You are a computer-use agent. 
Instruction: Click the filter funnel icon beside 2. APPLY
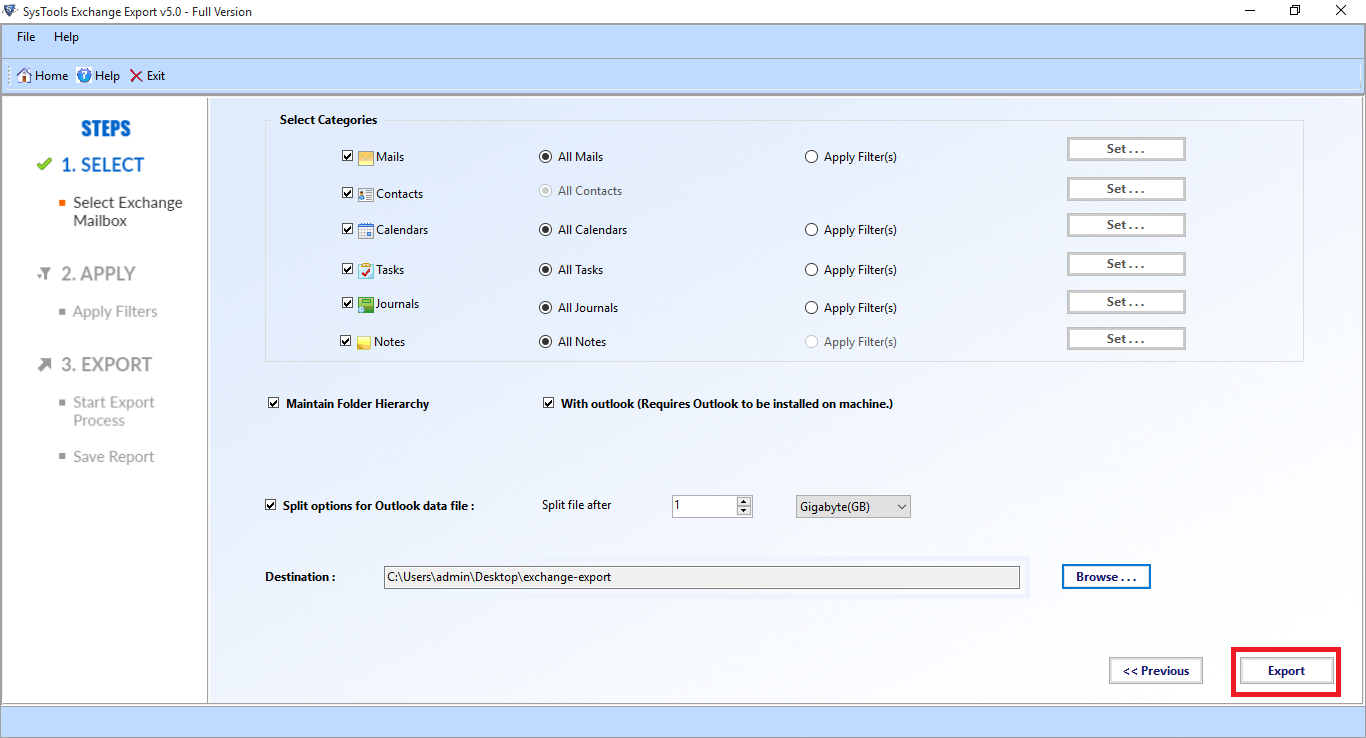pyautogui.click(x=44, y=274)
